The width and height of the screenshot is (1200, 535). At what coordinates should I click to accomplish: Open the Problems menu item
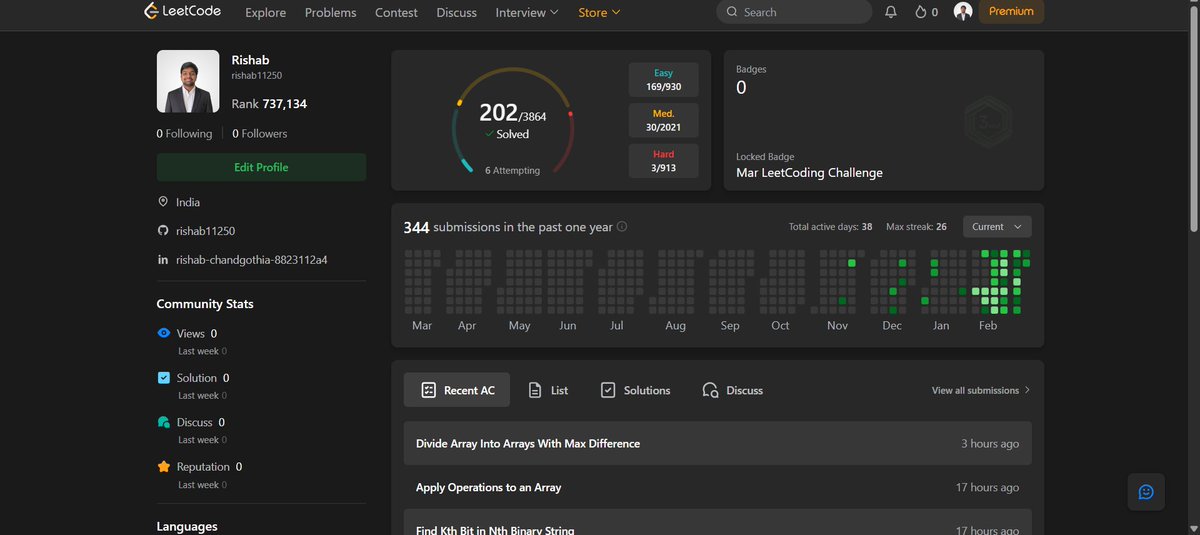click(330, 12)
